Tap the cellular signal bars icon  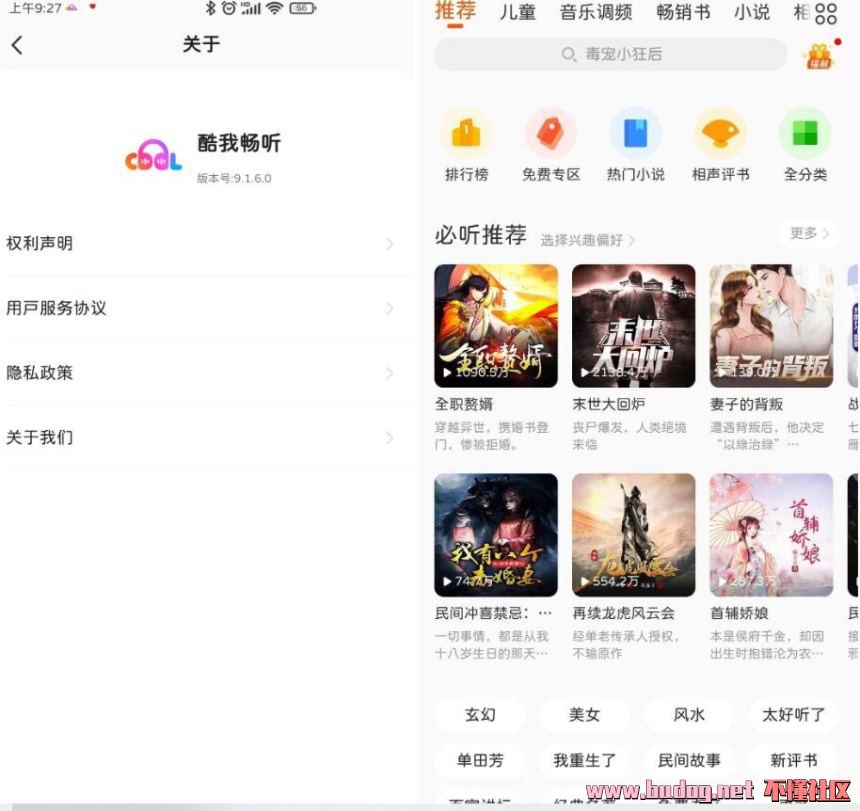click(x=251, y=8)
